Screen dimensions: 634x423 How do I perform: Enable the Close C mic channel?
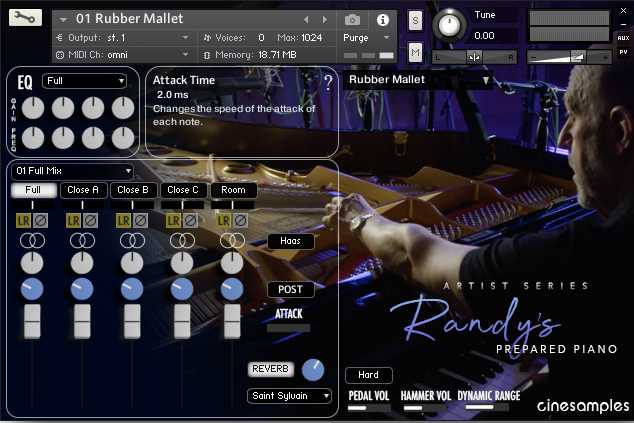tap(184, 190)
